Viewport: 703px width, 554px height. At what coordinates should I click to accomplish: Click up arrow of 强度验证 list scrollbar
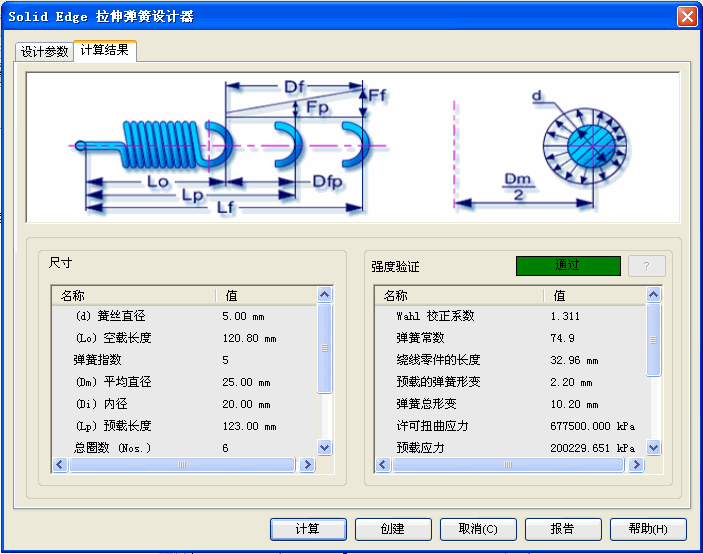(653, 295)
